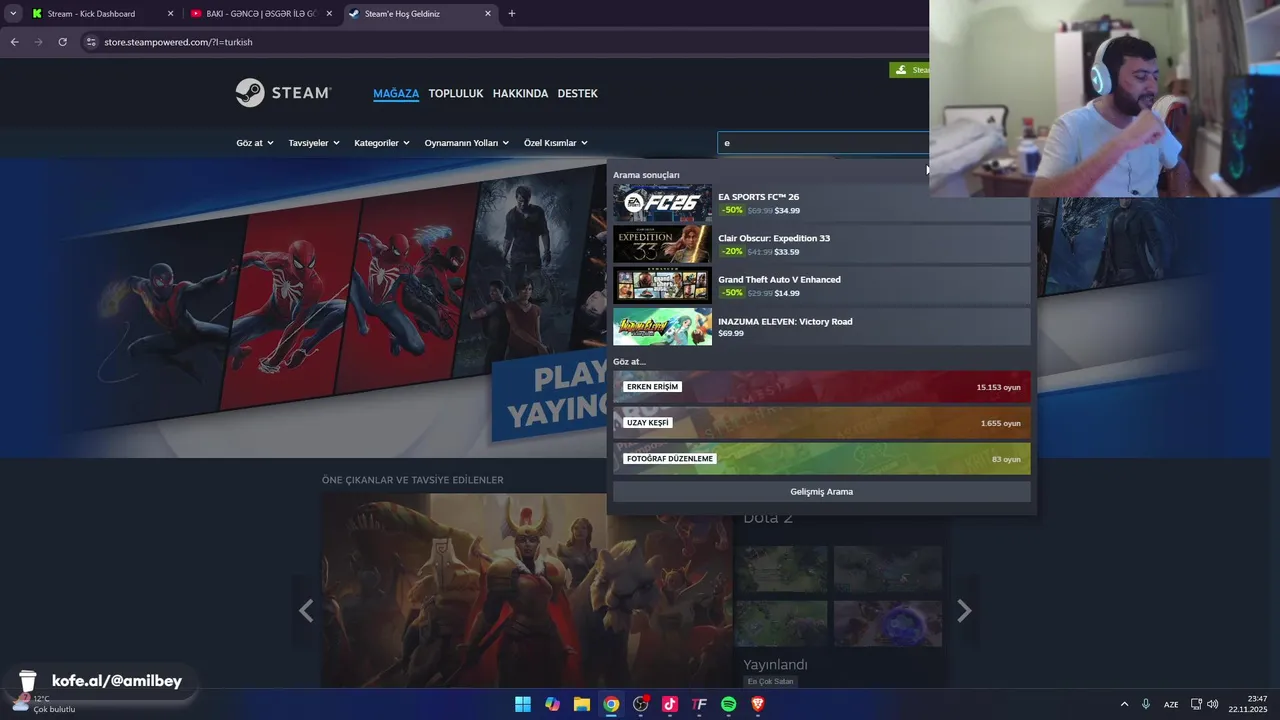
Task: Switch the AZE keyboard language
Action: point(1170,704)
